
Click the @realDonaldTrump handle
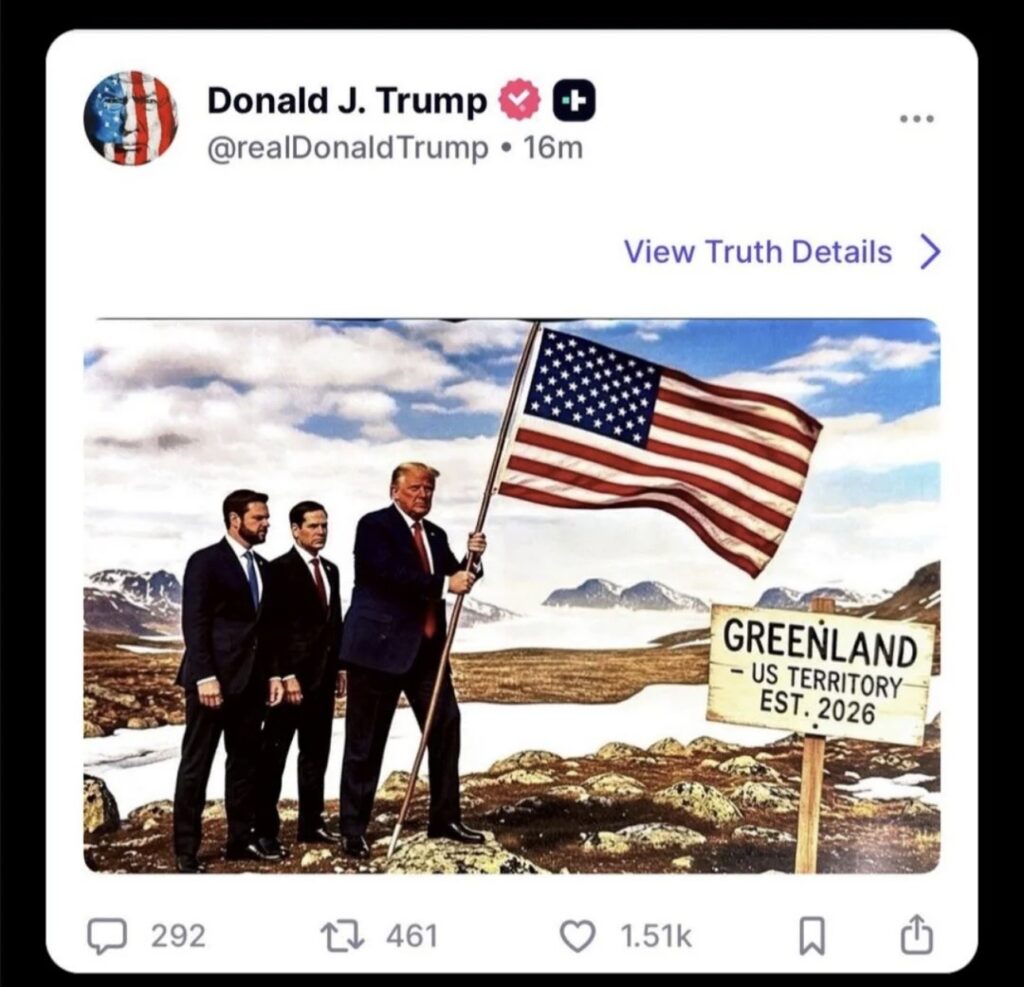point(347,148)
